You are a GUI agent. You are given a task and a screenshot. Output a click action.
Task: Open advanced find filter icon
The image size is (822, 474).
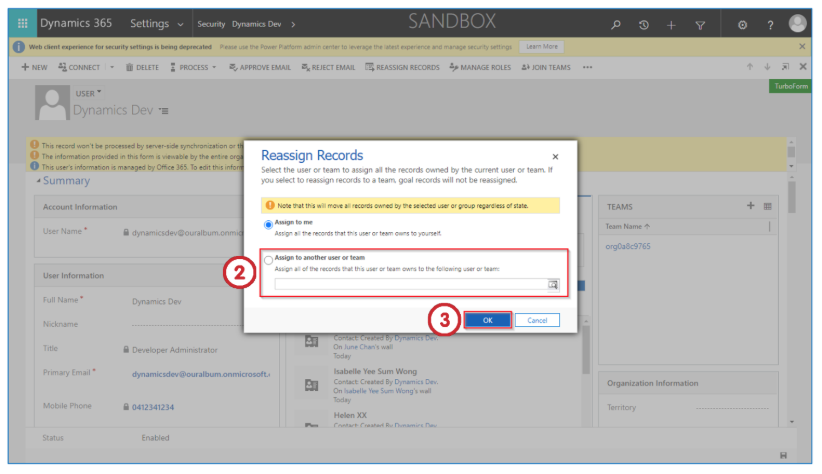[x=700, y=24]
